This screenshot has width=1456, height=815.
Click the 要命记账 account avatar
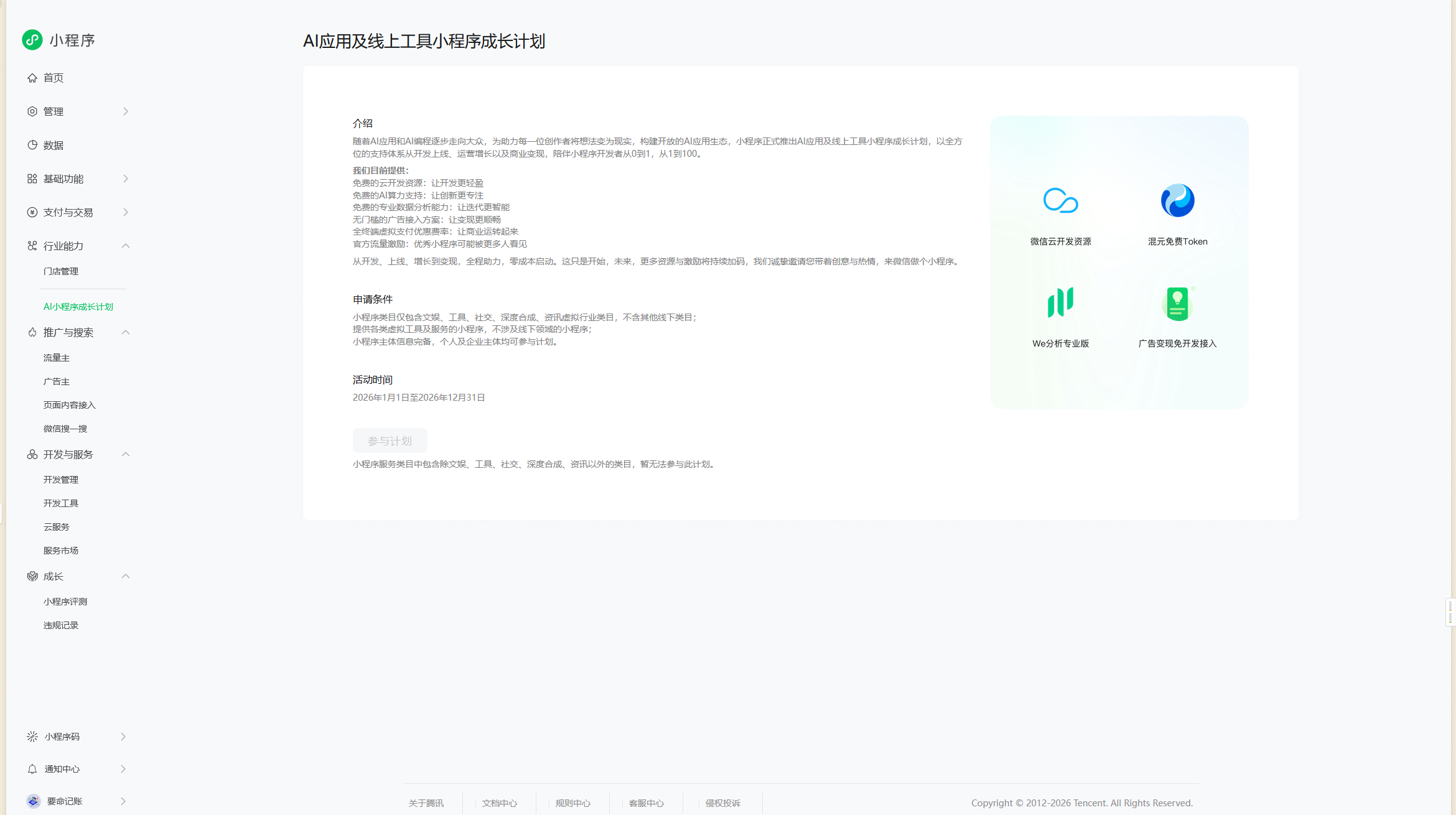coord(34,801)
